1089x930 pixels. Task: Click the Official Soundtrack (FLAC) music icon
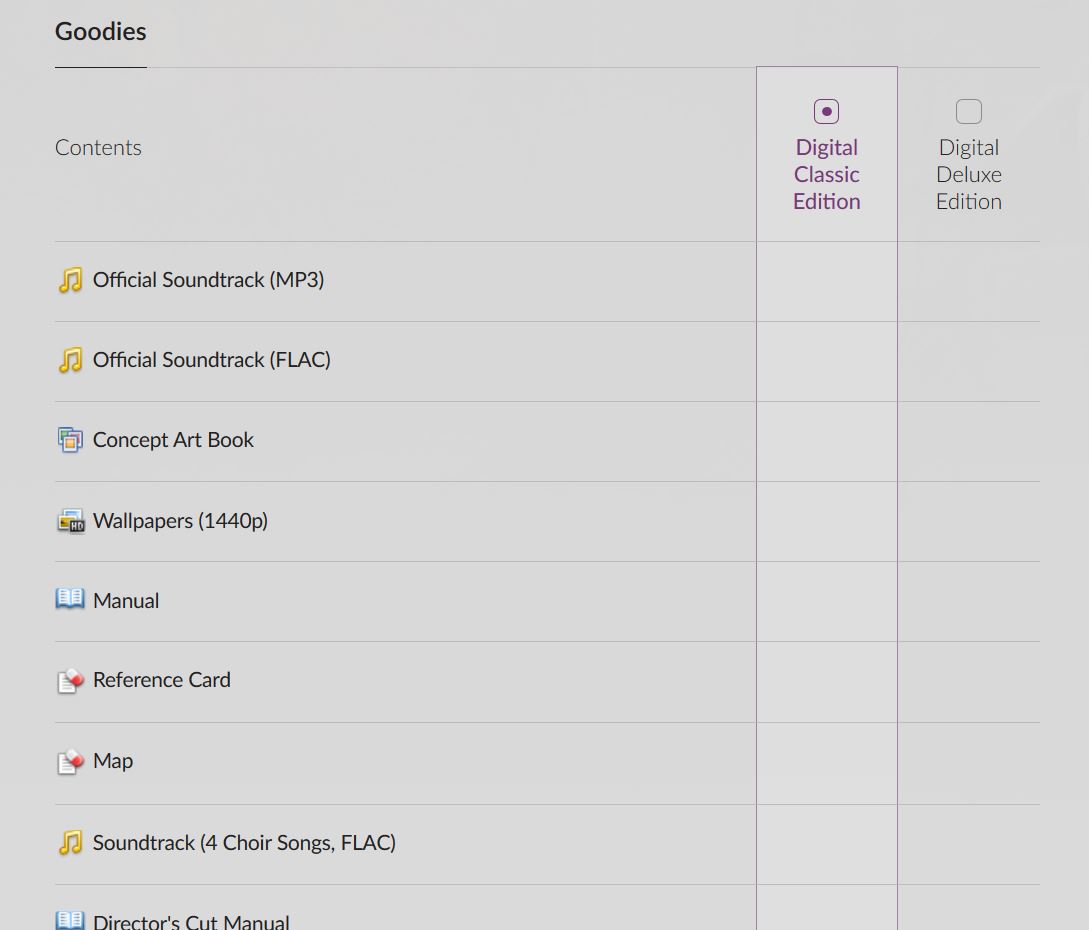click(x=70, y=360)
